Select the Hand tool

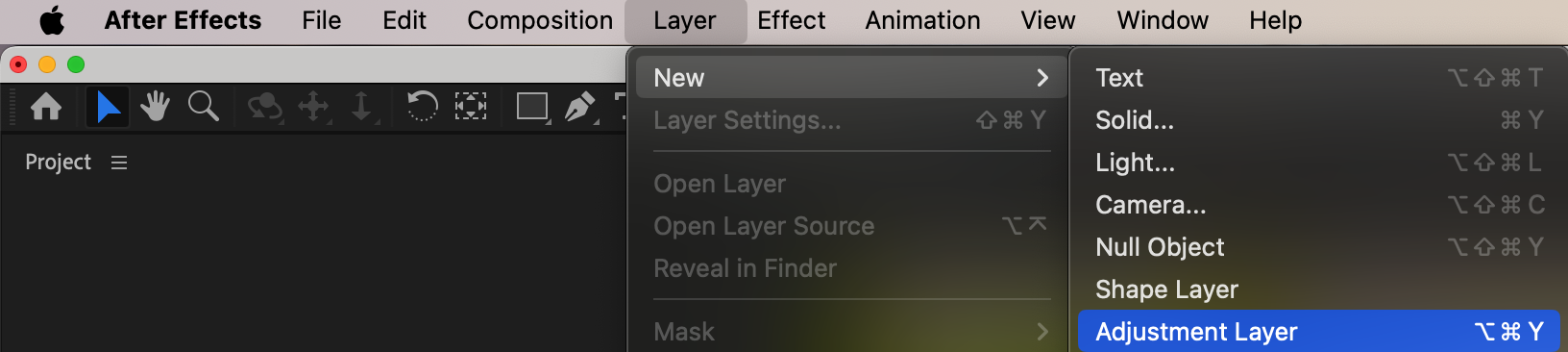point(155,106)
